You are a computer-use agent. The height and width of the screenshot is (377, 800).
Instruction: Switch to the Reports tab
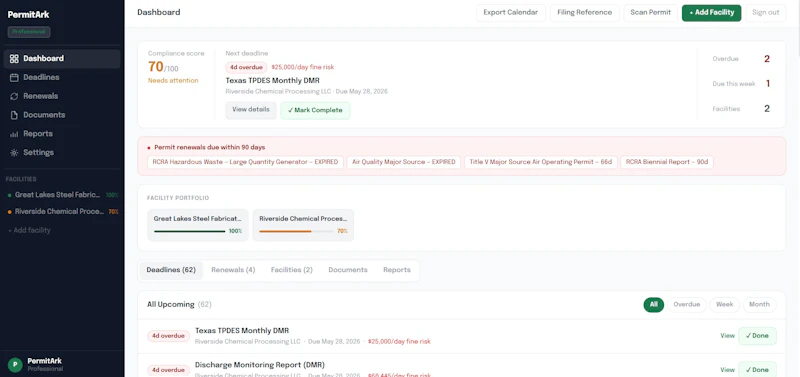coord(397,270)
